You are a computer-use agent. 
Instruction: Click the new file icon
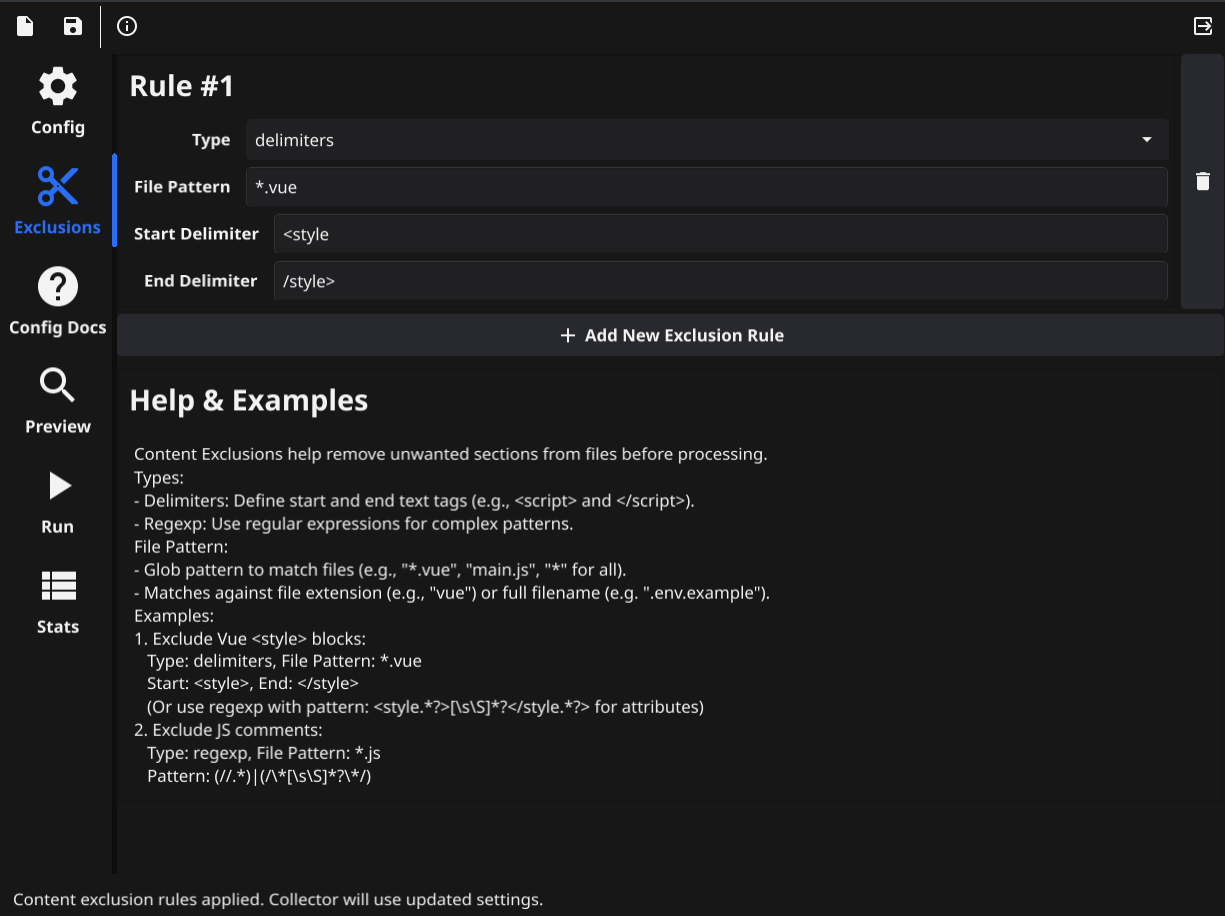coord(25,26)
